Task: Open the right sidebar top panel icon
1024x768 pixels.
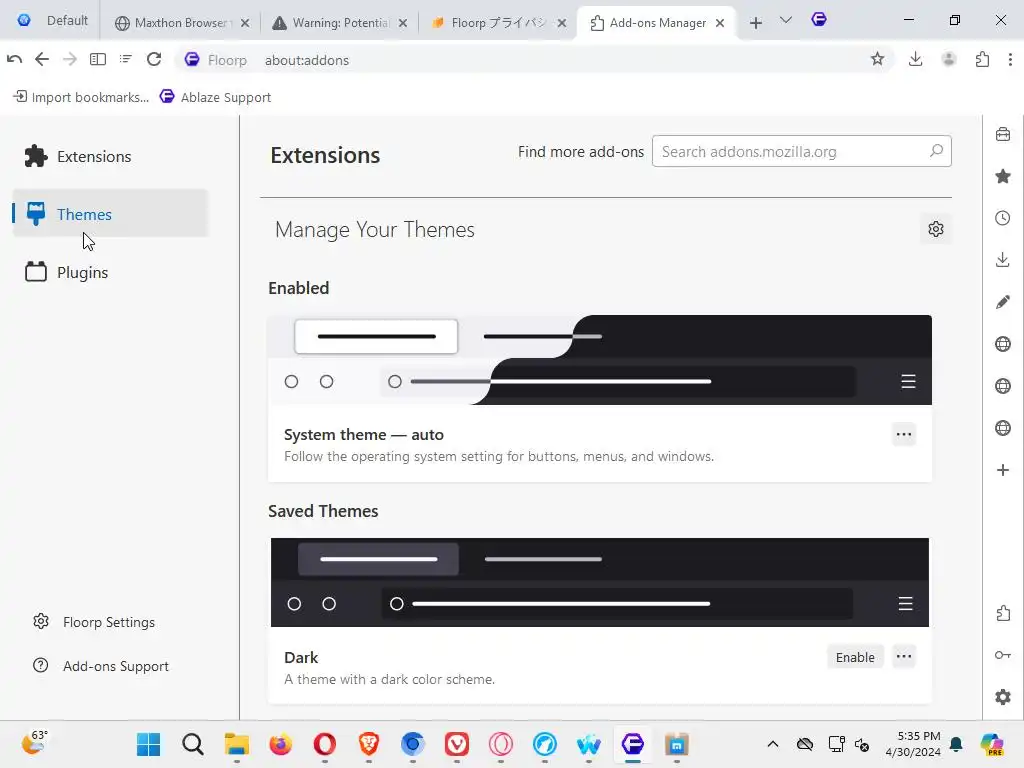Action: [1002, 135]
